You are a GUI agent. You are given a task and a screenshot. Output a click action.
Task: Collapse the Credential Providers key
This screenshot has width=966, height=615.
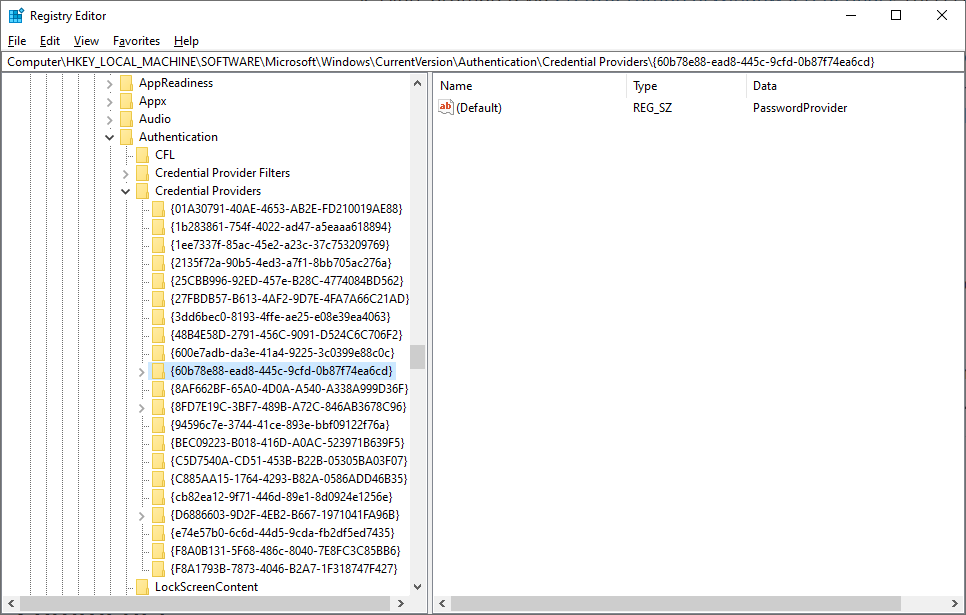125,190
